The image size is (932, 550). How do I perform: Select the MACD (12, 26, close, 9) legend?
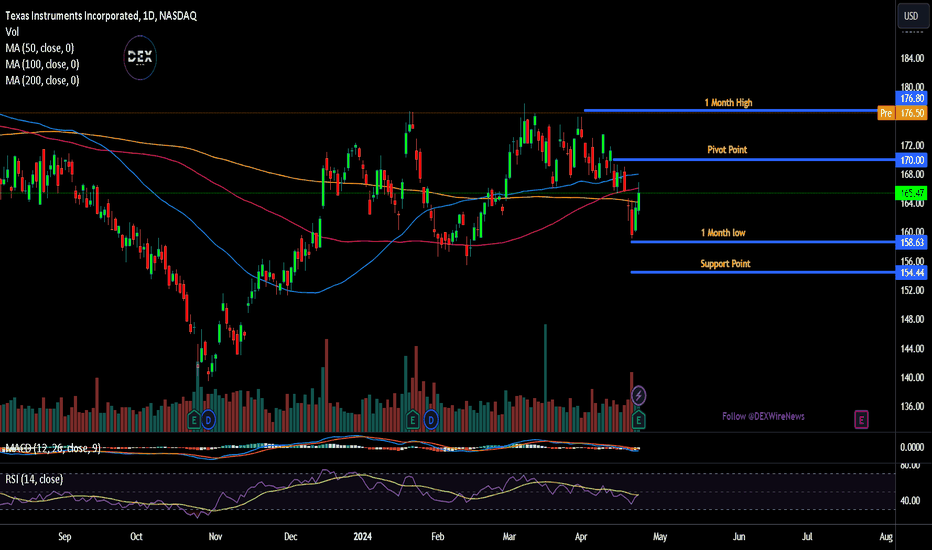(53, 448)
